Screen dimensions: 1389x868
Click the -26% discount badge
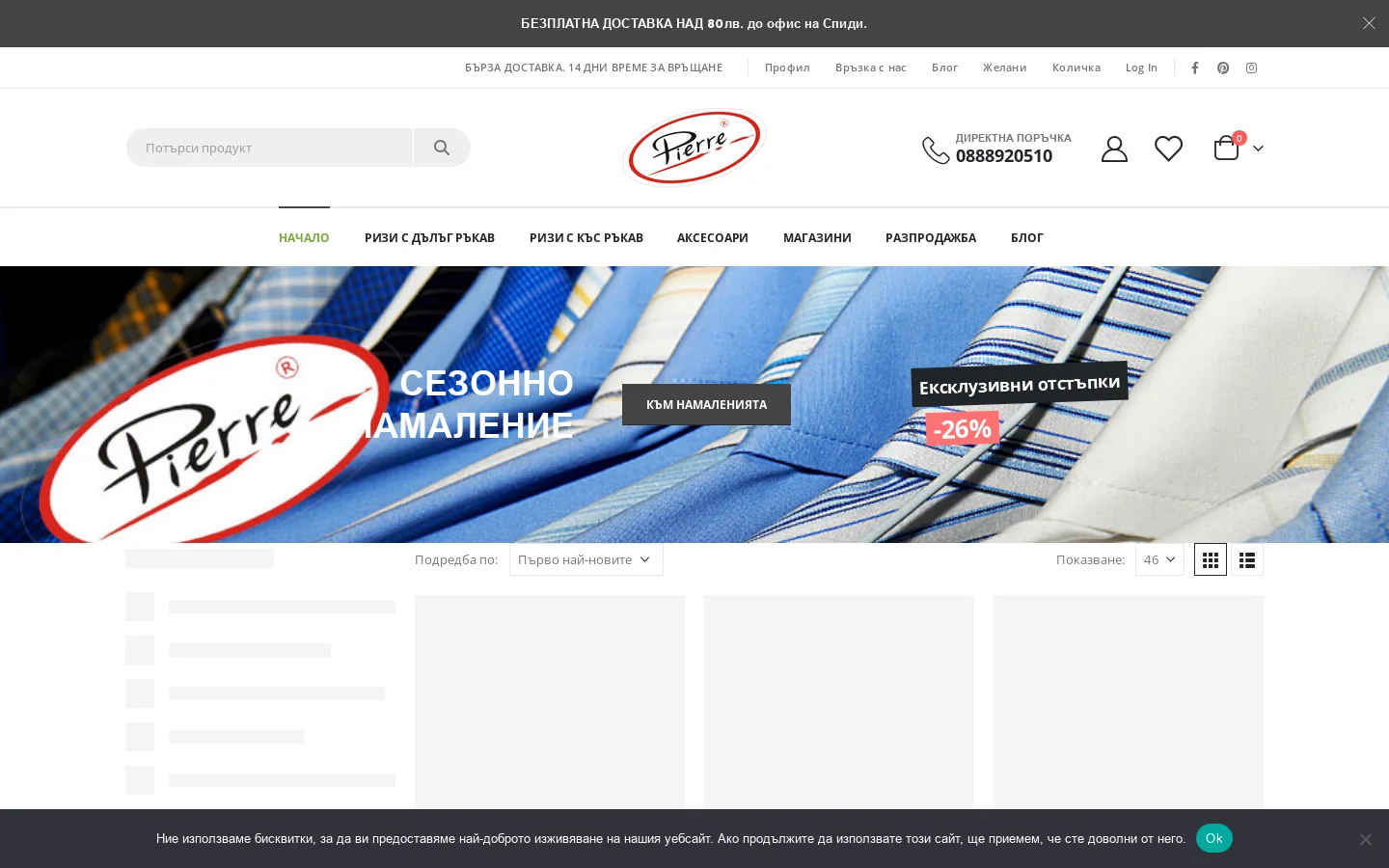point(963,429)
